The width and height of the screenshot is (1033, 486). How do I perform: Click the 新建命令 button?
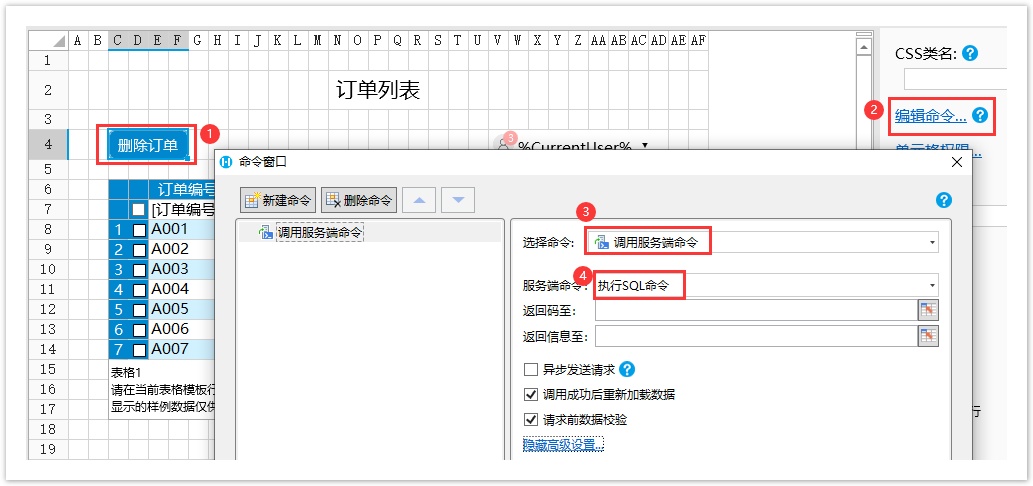(278, 200)
